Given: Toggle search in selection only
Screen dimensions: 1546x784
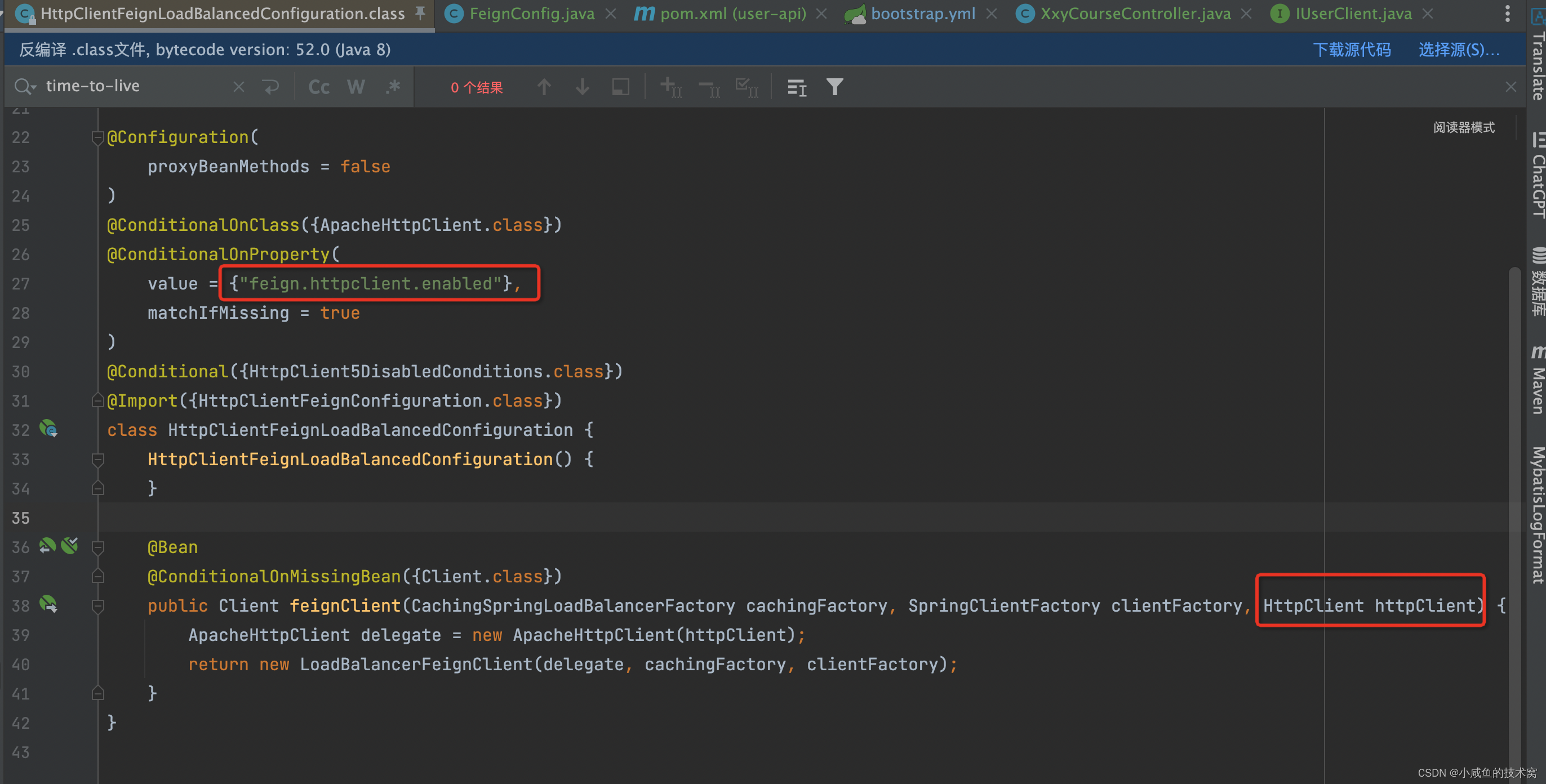Looking at the screenshot, I should click(620, 87).
